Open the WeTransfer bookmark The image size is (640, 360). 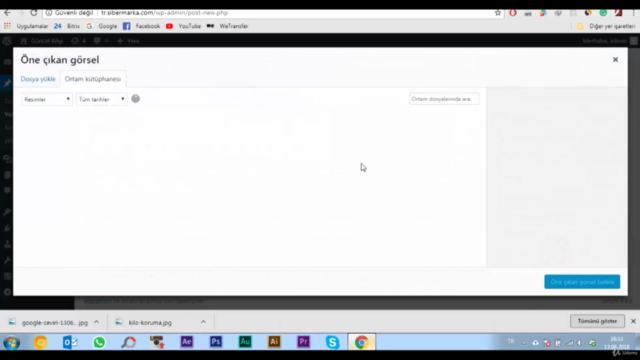(x=227, y=26)
